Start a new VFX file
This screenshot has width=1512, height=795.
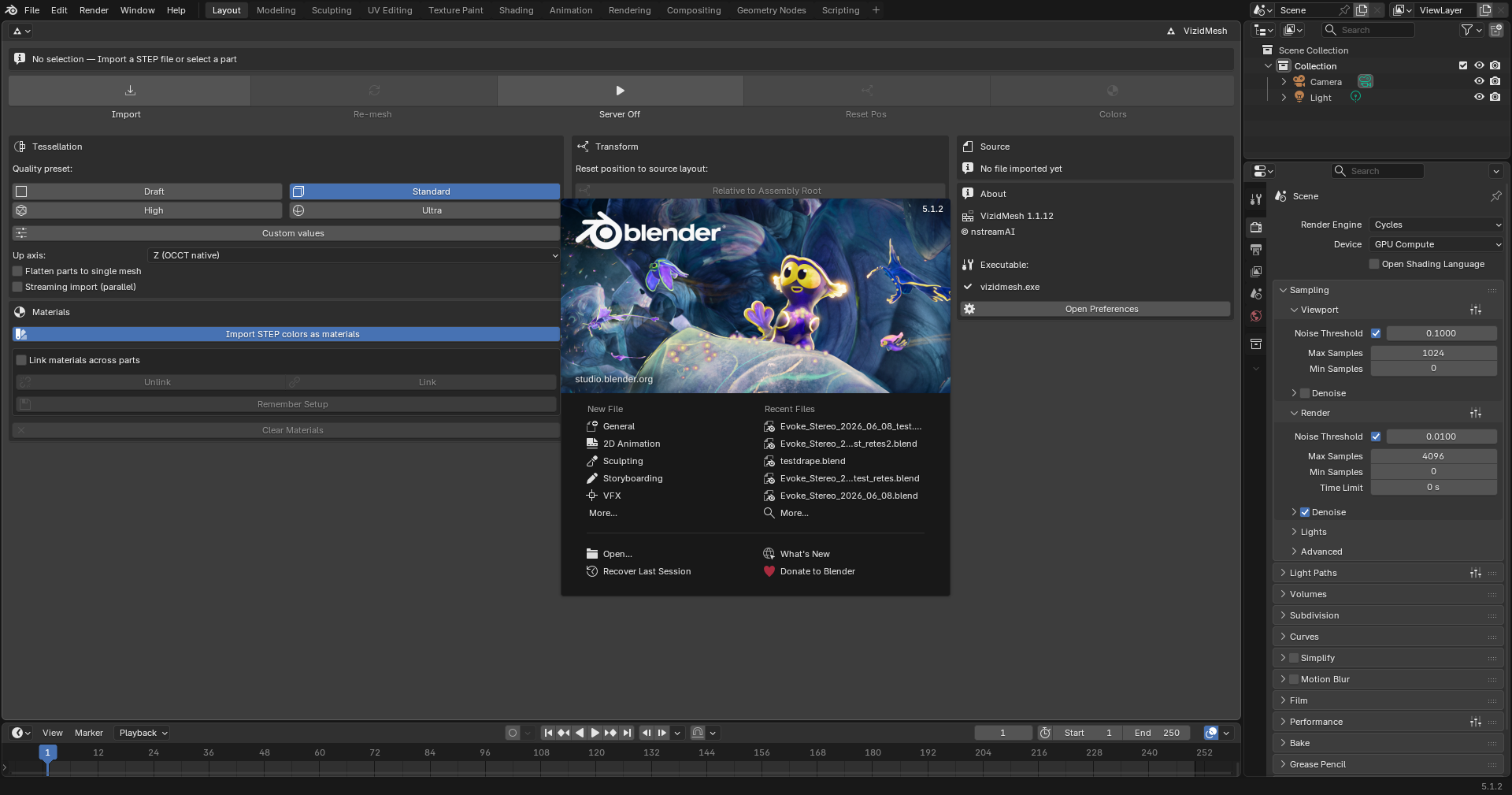tap(612, 496)
